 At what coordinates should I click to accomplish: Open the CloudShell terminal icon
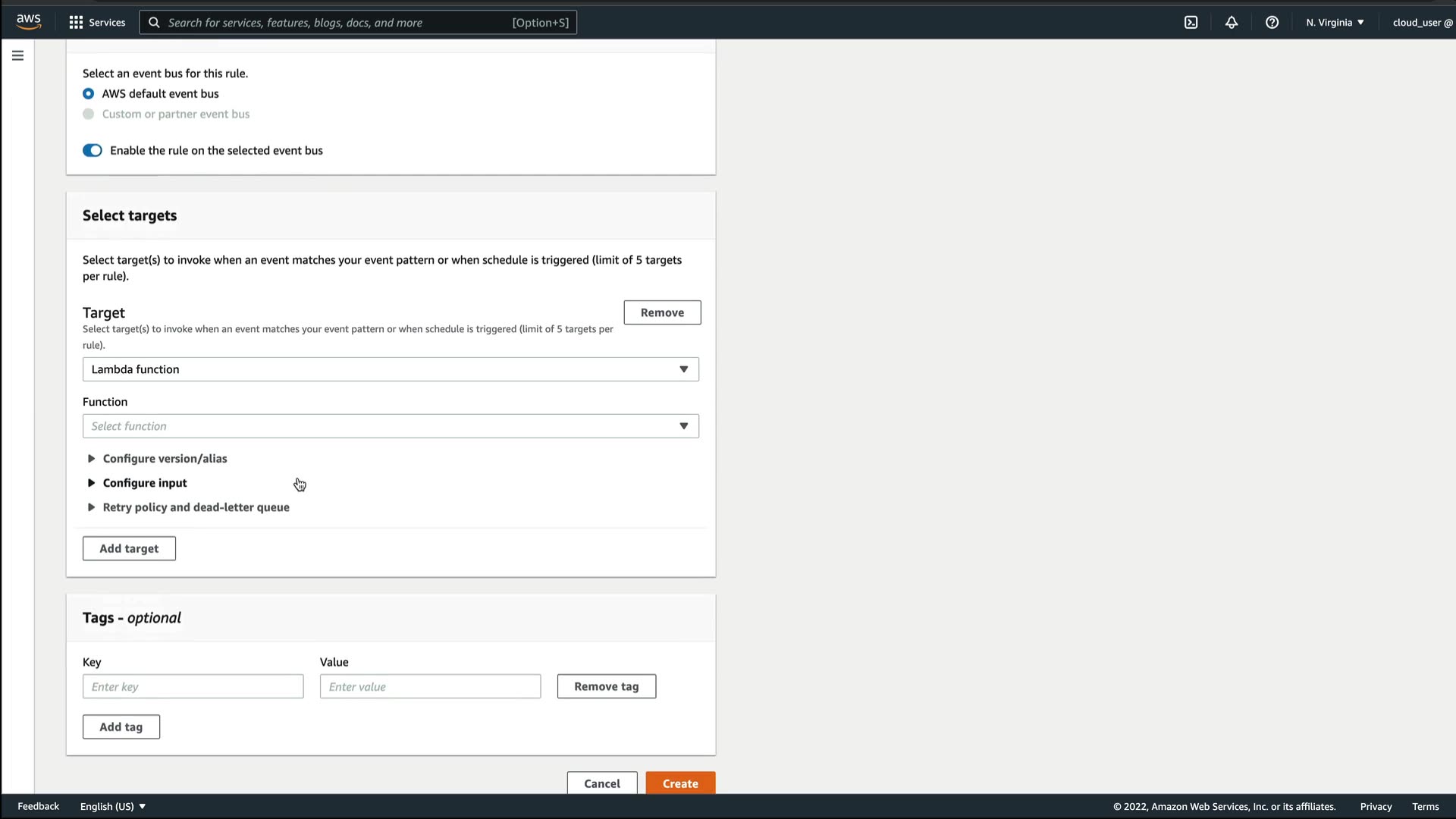[x=1191, y=22]
